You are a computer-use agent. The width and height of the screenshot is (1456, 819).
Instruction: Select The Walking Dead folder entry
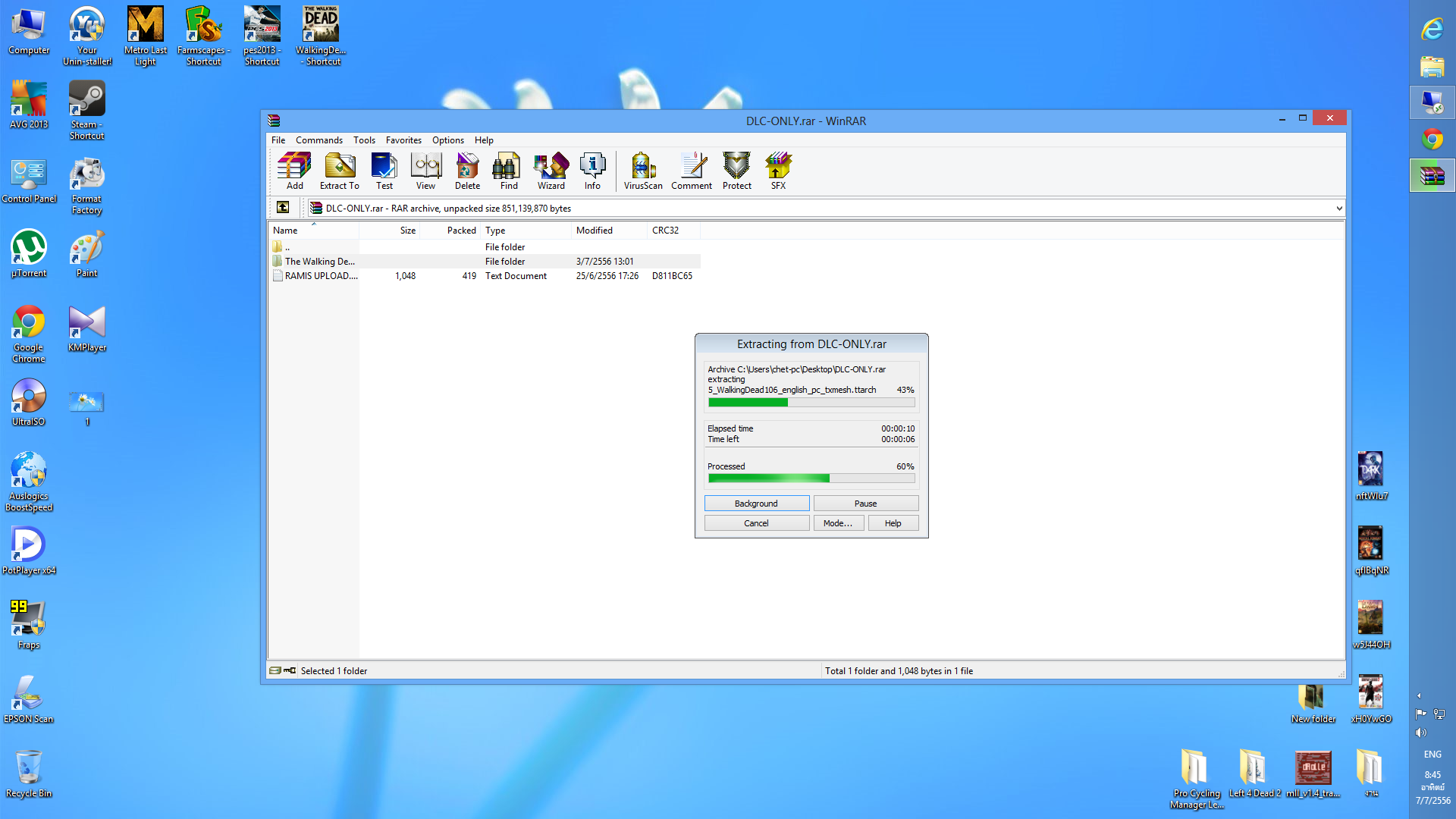tap(319, 262)
